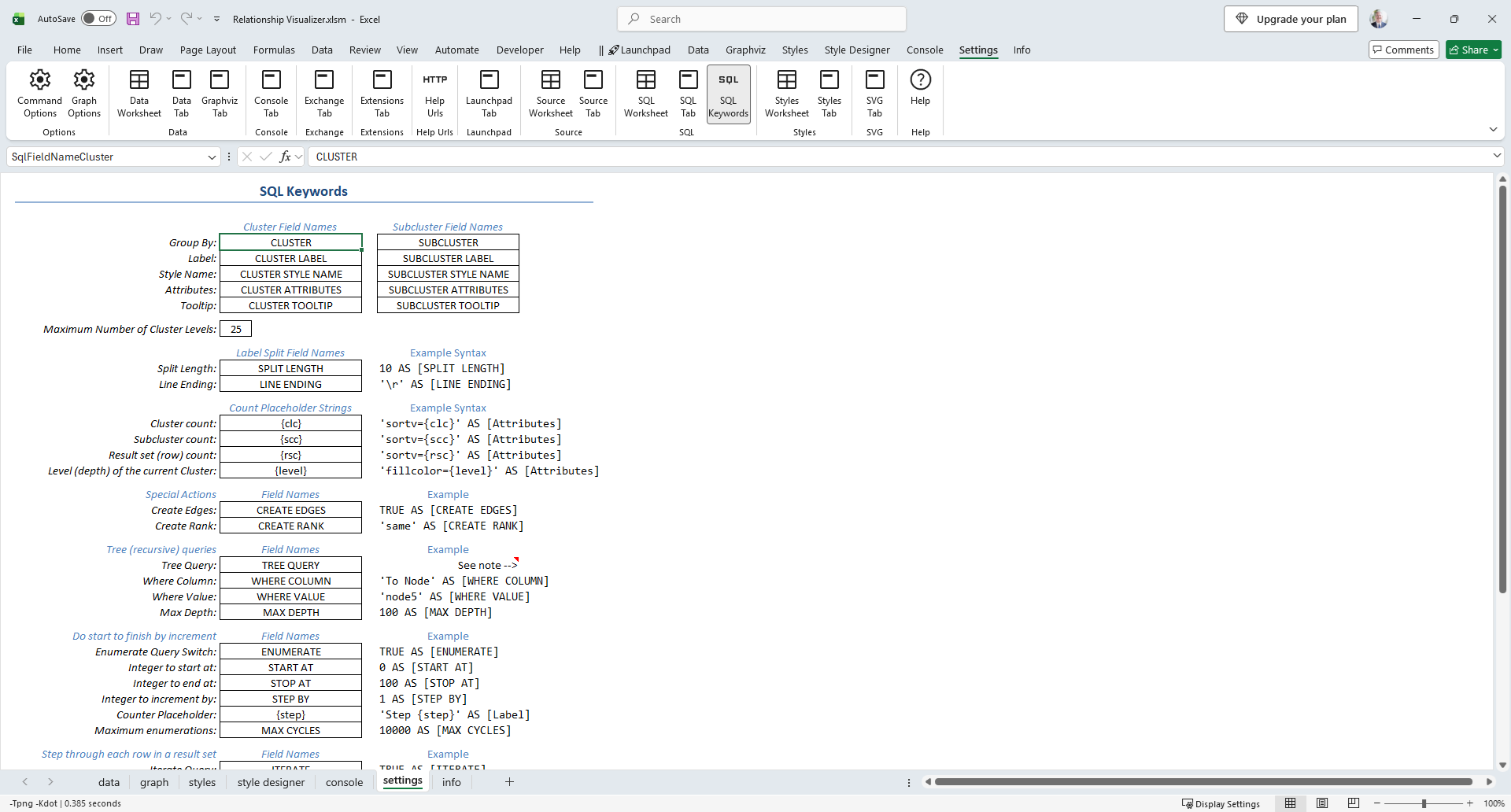Open Customize Quick Access Toolbar dropdown
The image size is (1511, 812).
(x=216, y=19)
